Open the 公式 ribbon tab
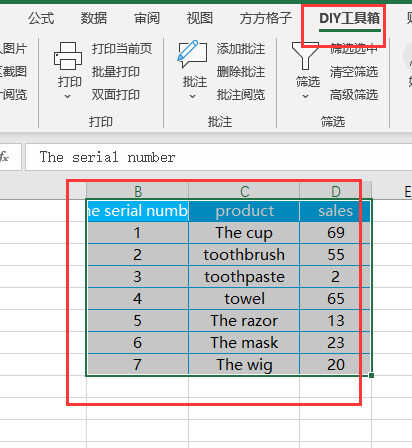The height and width of the screenshot is (448, 412). (x=41, y=18)
